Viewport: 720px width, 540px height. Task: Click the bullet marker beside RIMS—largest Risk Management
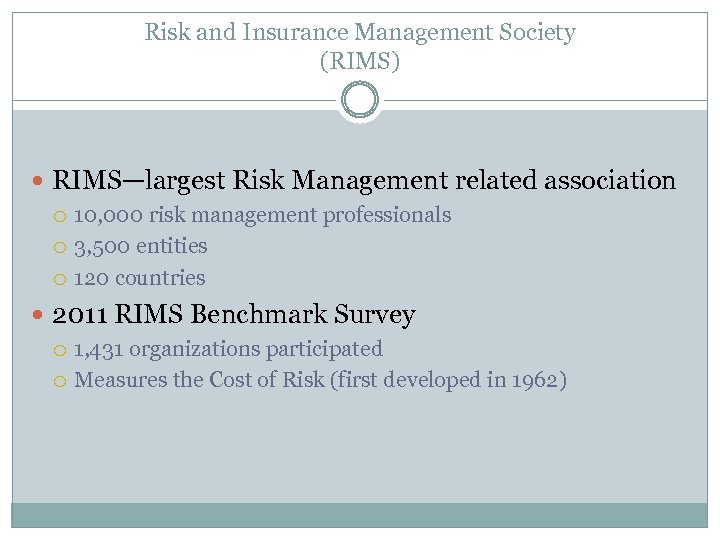(x=39, y=182)
